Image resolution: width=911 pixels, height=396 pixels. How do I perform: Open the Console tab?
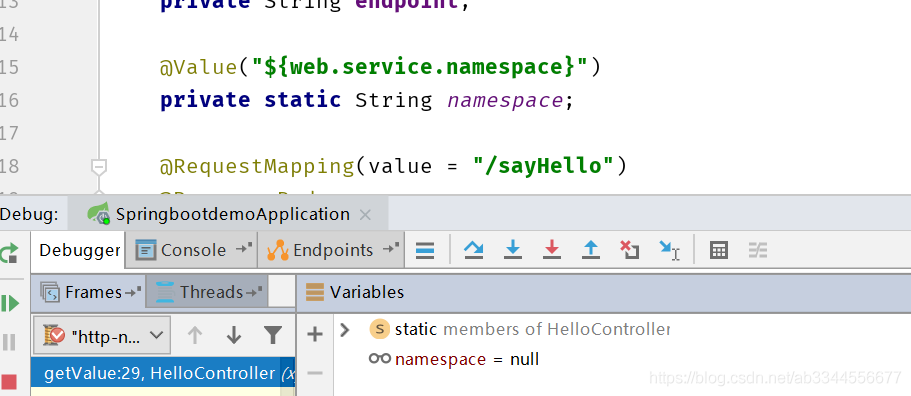192,250
